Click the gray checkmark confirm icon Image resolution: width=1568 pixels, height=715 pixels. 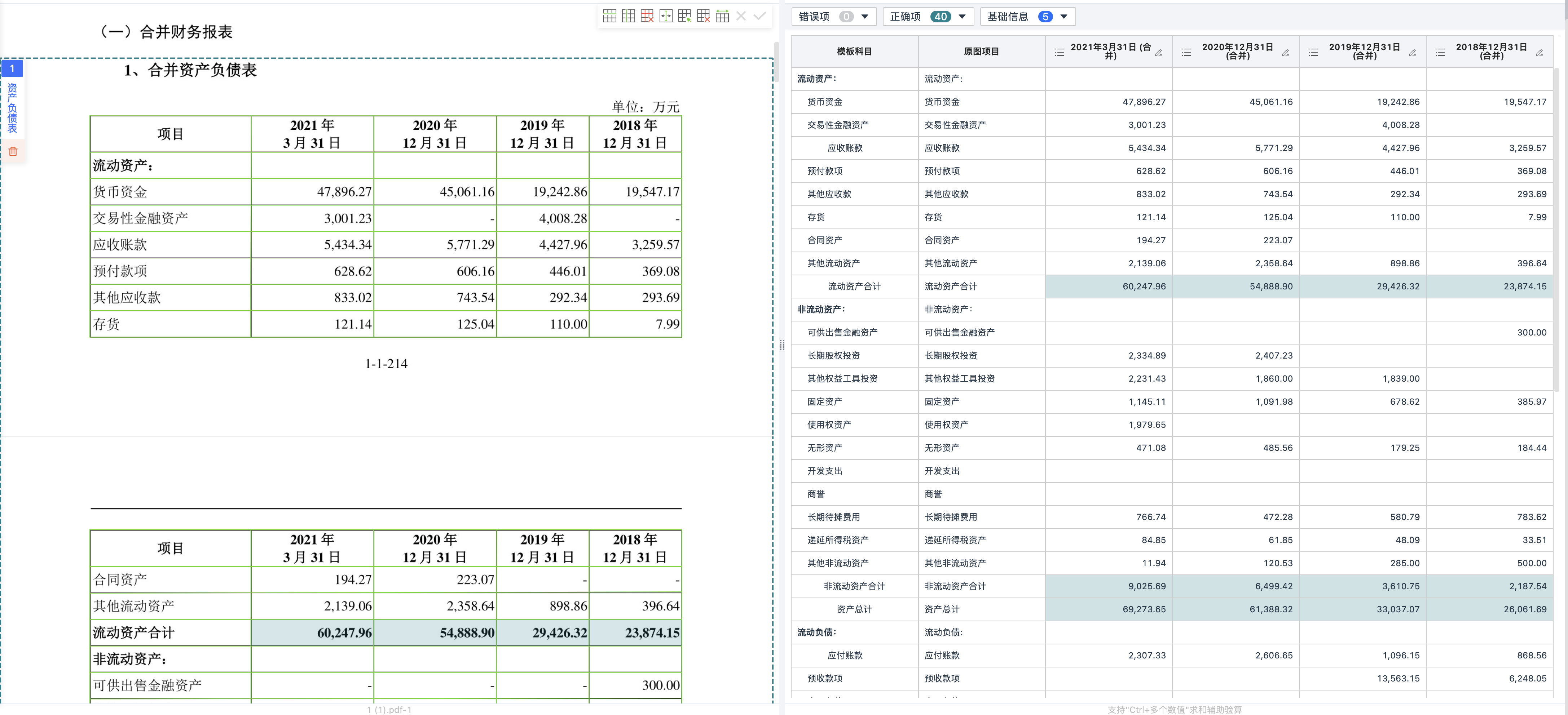click(x=759, y=17)
